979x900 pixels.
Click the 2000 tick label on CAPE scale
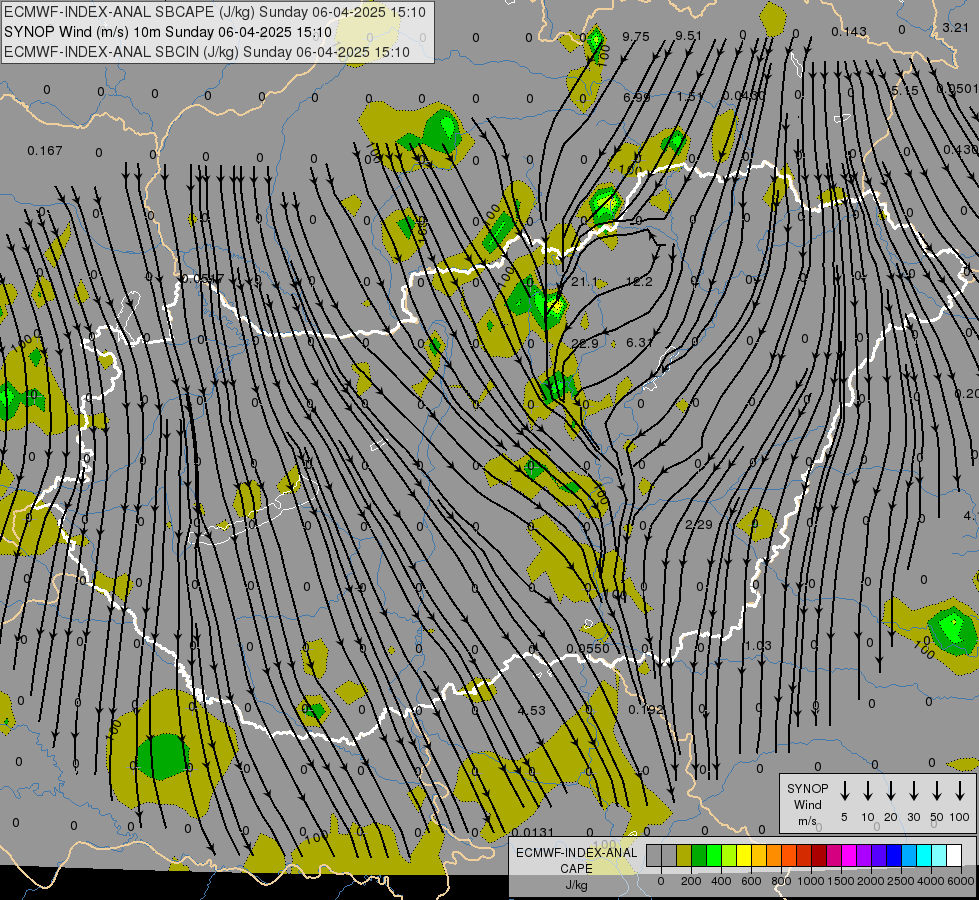[871, 881]
